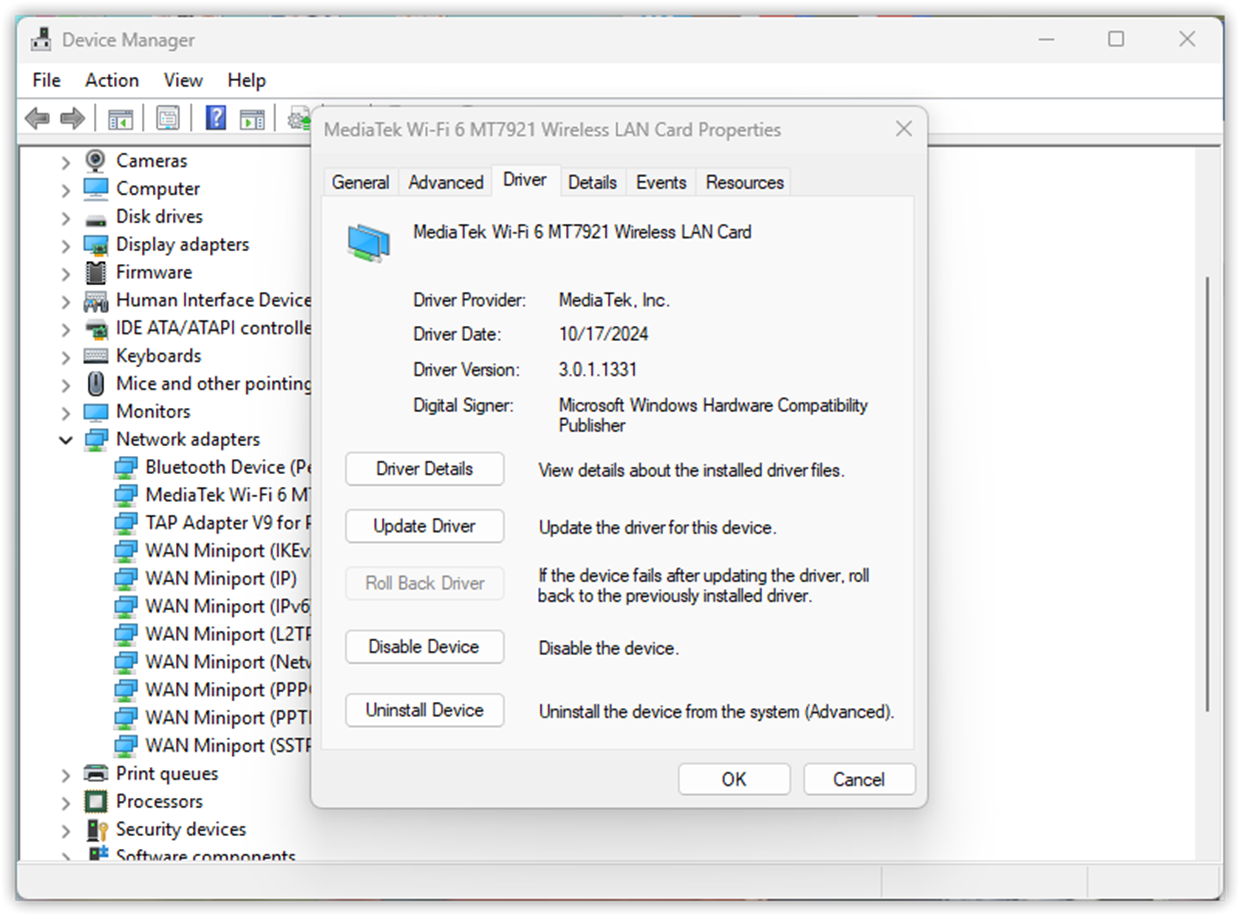1240x916 pixels.
Task: Select the Firmware category icon
Action: coord(96,272)
